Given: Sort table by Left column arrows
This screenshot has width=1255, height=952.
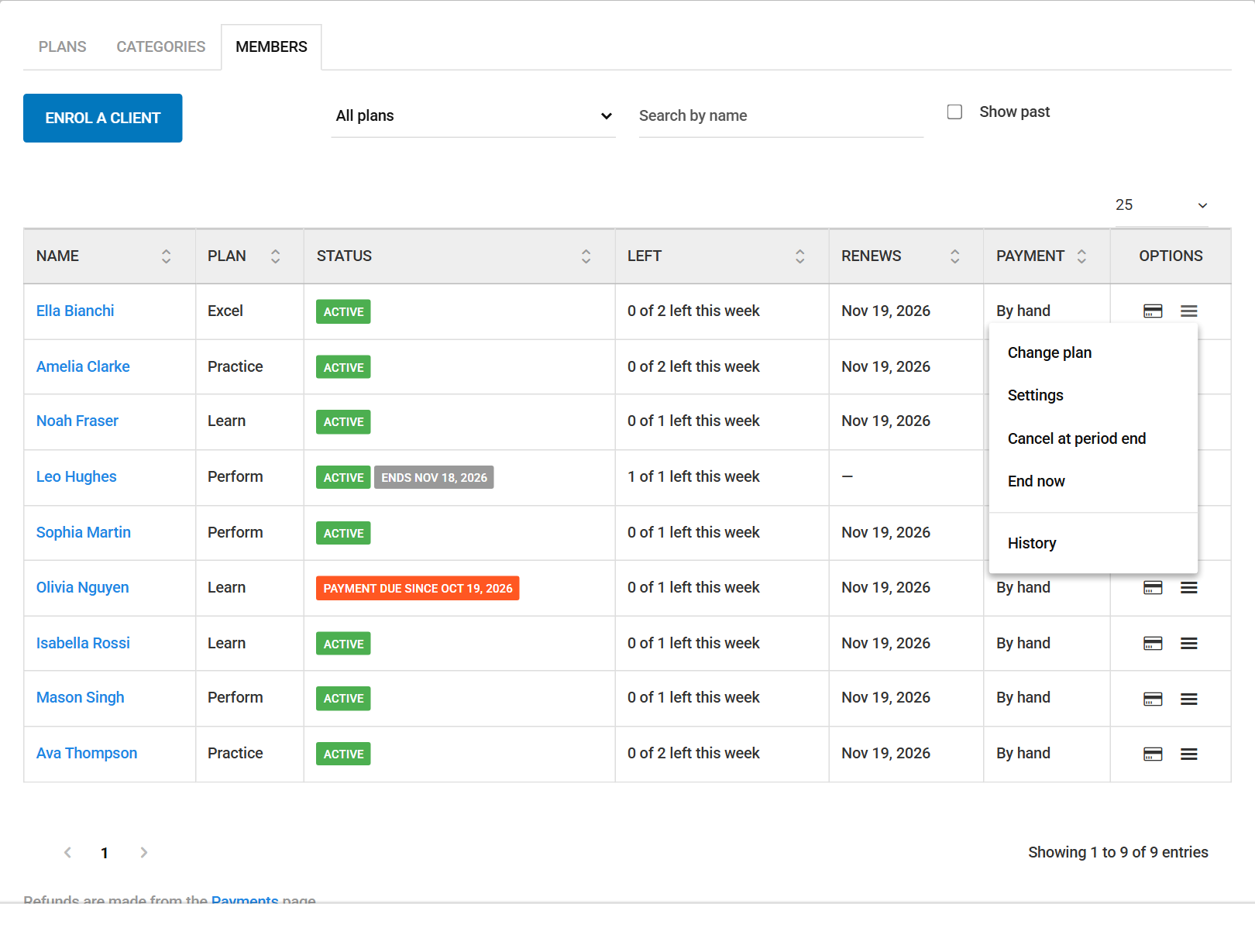Looking at the screenshot, I should 799,256.
